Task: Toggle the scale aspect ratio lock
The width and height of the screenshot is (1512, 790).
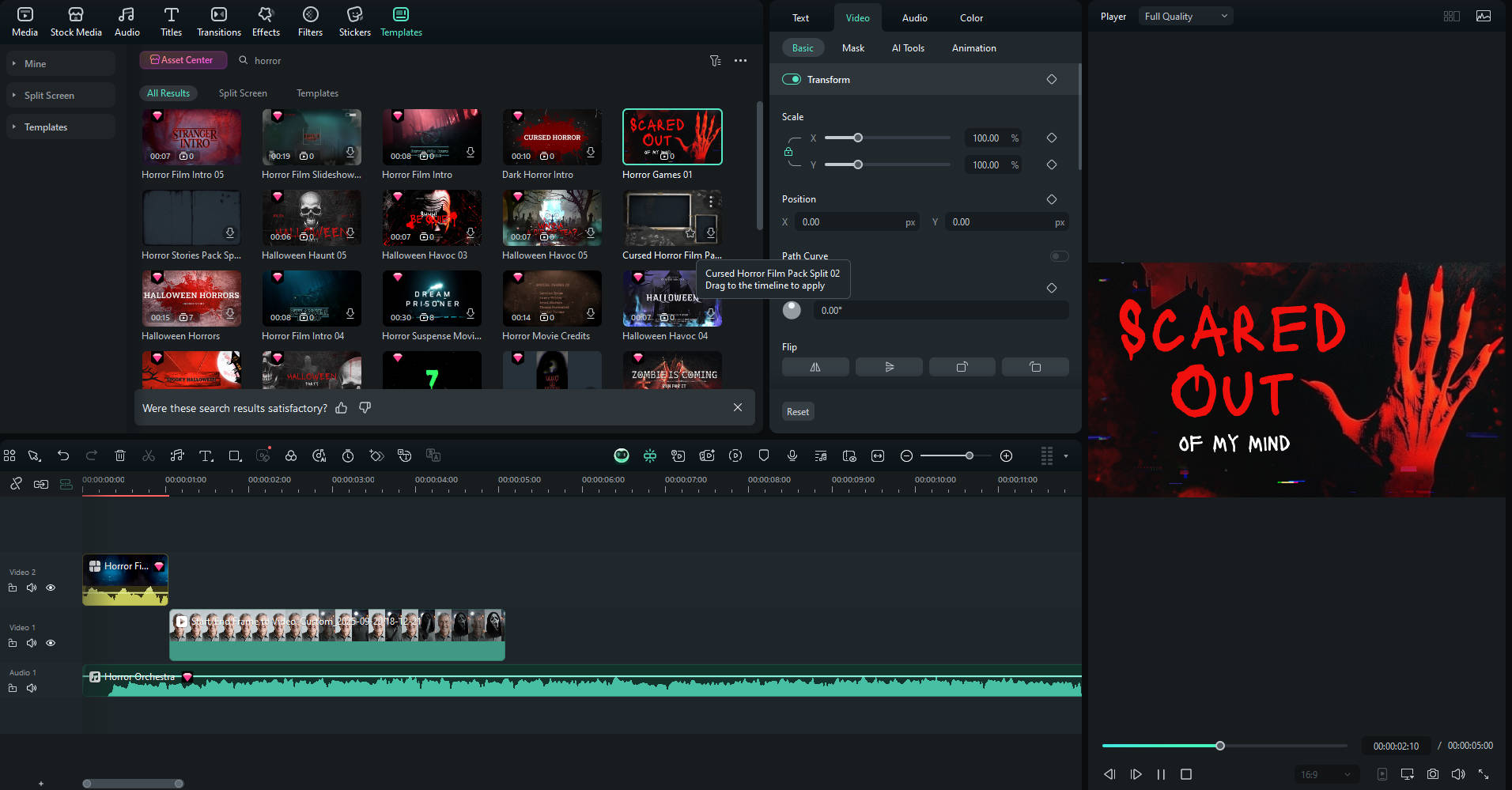Action: click(x=788, y=152)
